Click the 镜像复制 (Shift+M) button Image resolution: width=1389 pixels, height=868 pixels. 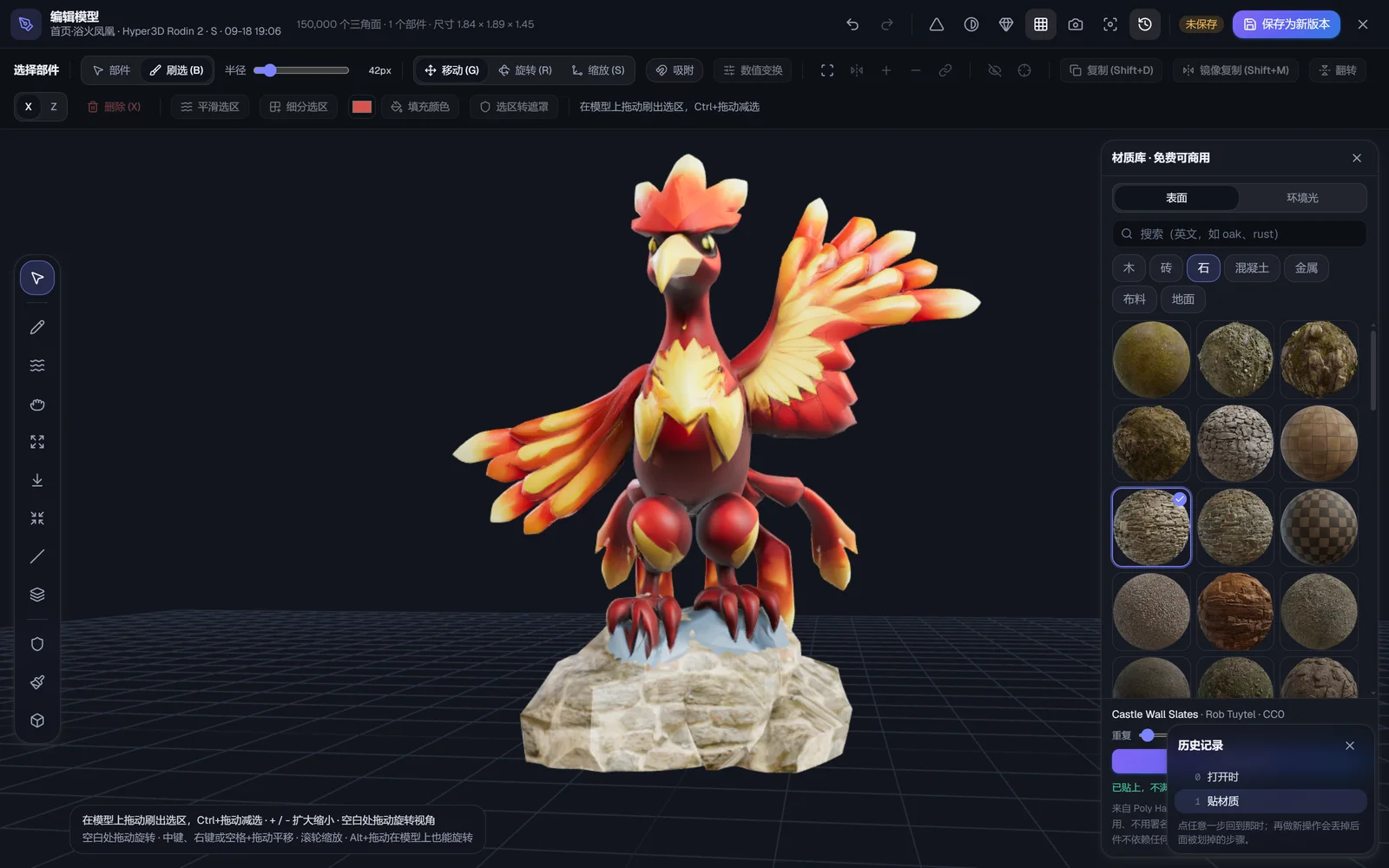(1235, 70)
